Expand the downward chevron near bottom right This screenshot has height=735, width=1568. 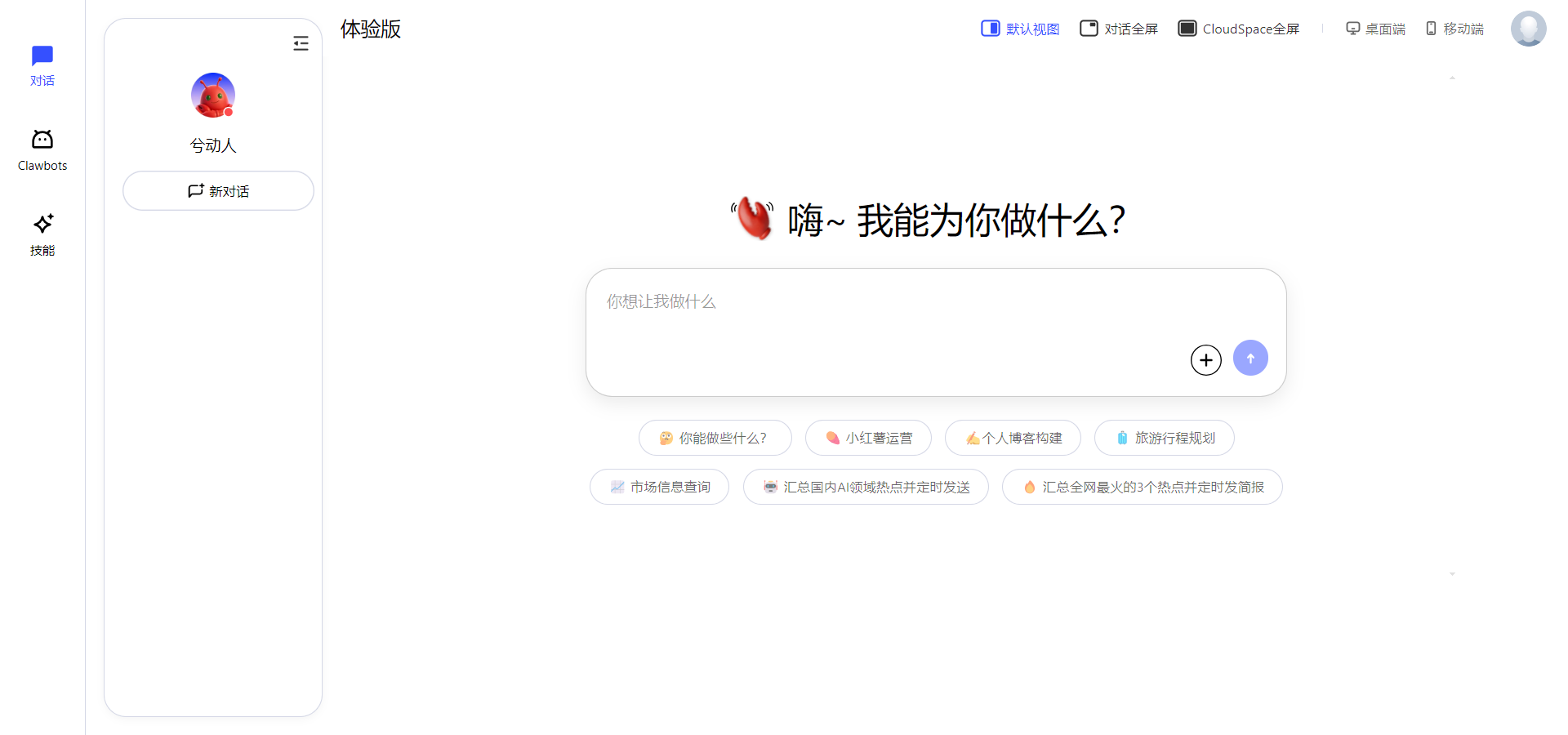pyautogui.click(x=1452, y=574)
